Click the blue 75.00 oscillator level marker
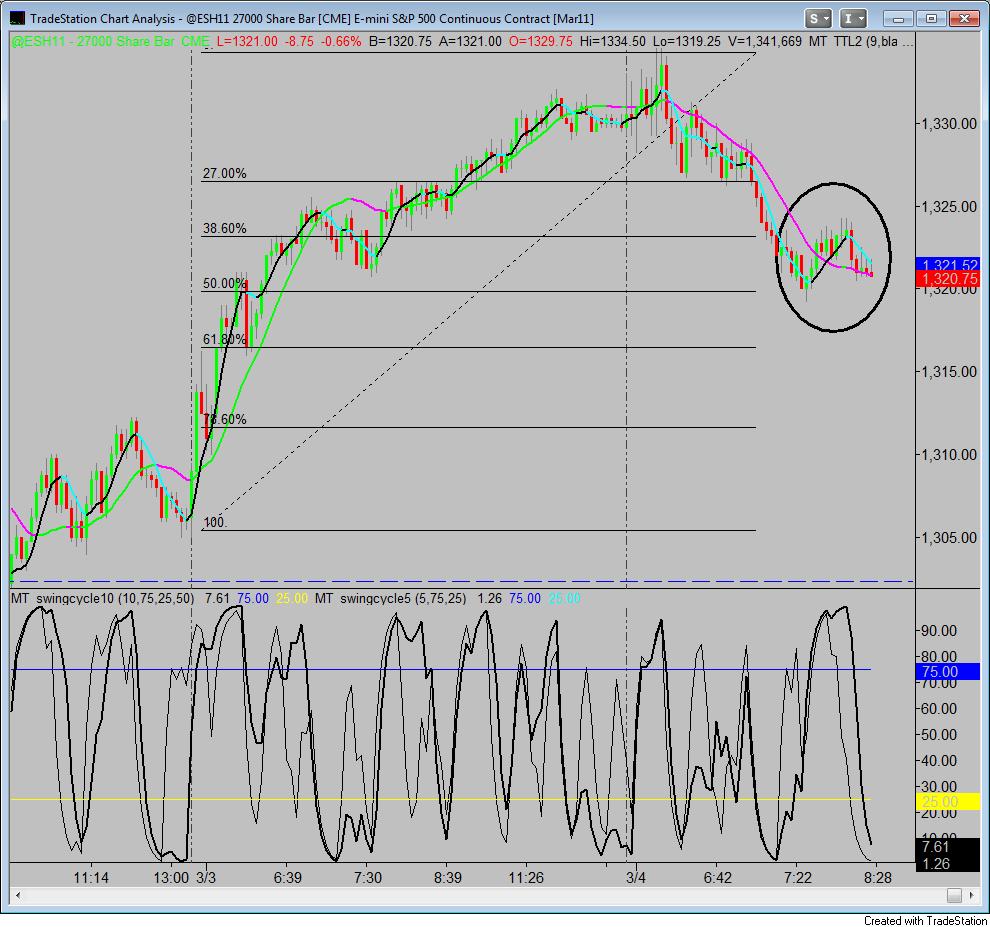990x927 pixels. (x=947, y=672)
